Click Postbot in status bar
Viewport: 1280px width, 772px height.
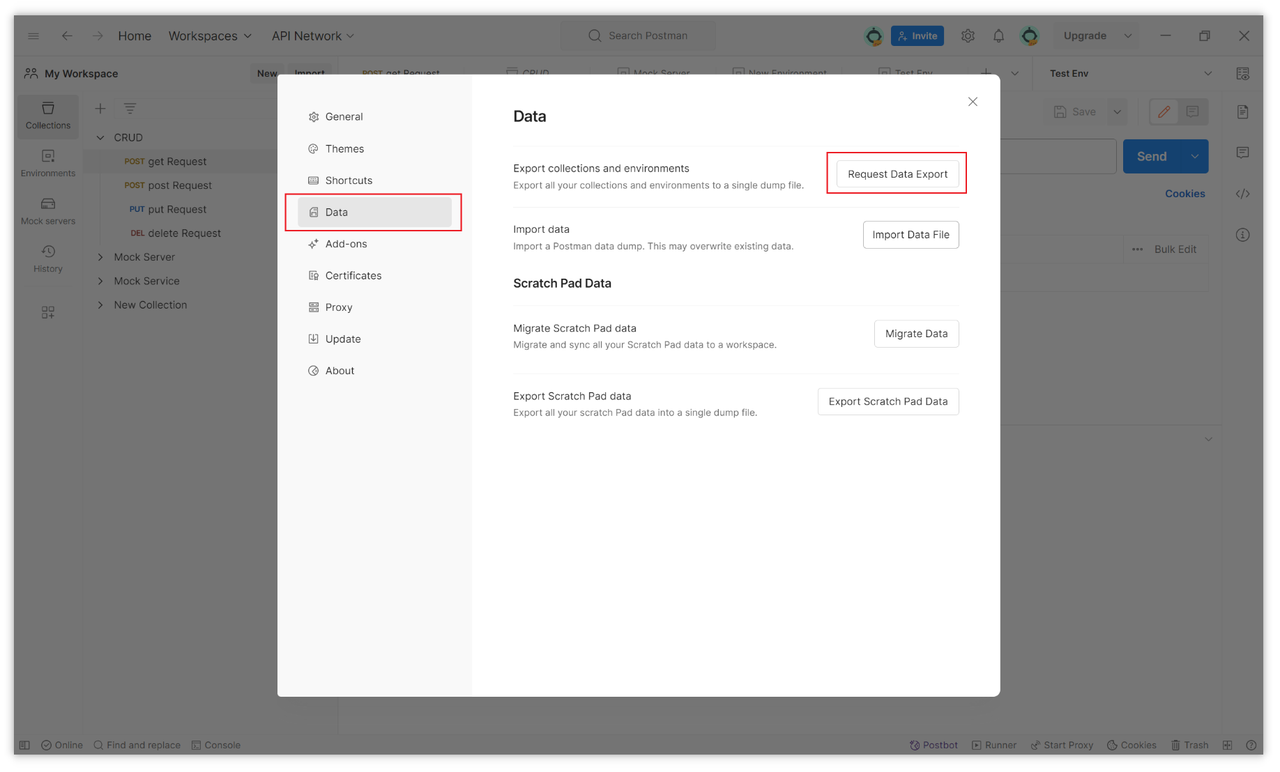[x=934, y=746]
